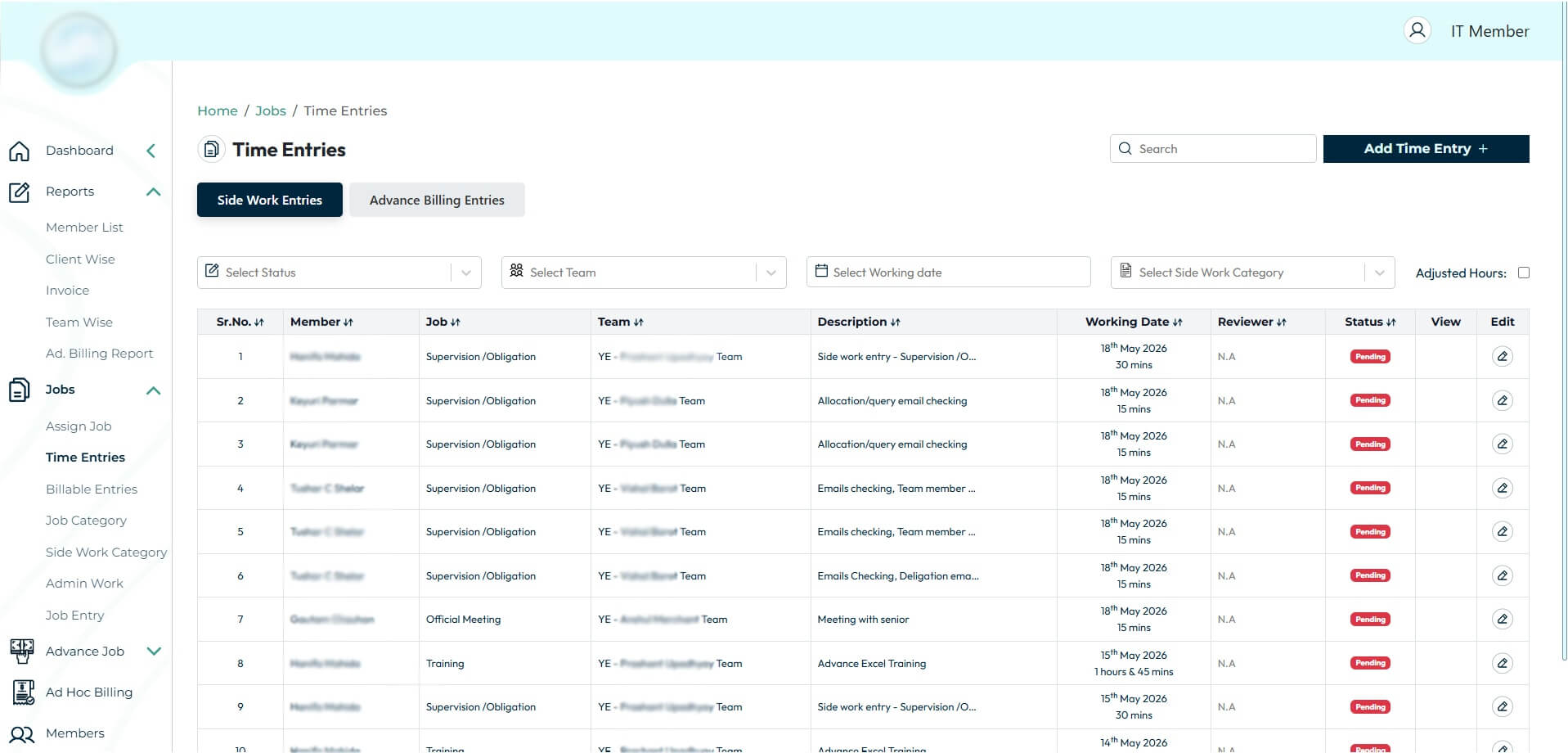Edit the Official Meeting entry row 7

point(1502,620)
